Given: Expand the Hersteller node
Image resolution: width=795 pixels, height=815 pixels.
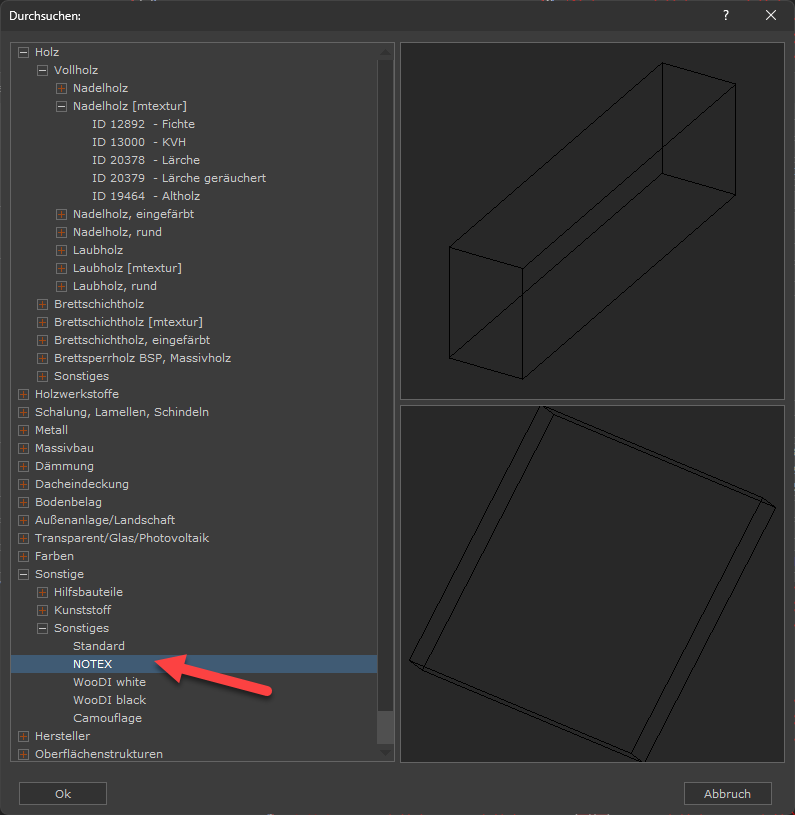Looking at the screenshot, I should click(x=24, y=736).
